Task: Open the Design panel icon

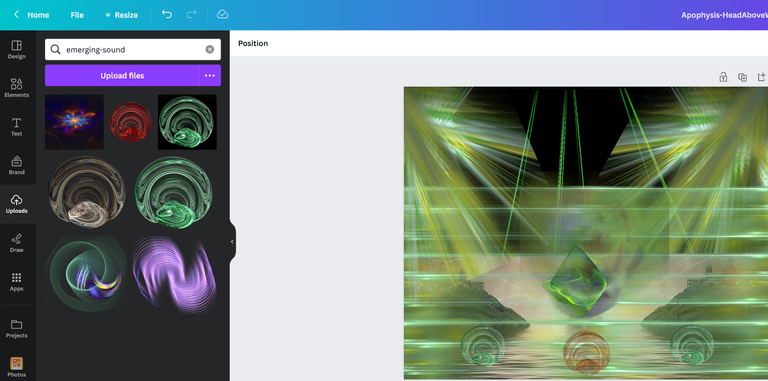Action: pos(16,46)
